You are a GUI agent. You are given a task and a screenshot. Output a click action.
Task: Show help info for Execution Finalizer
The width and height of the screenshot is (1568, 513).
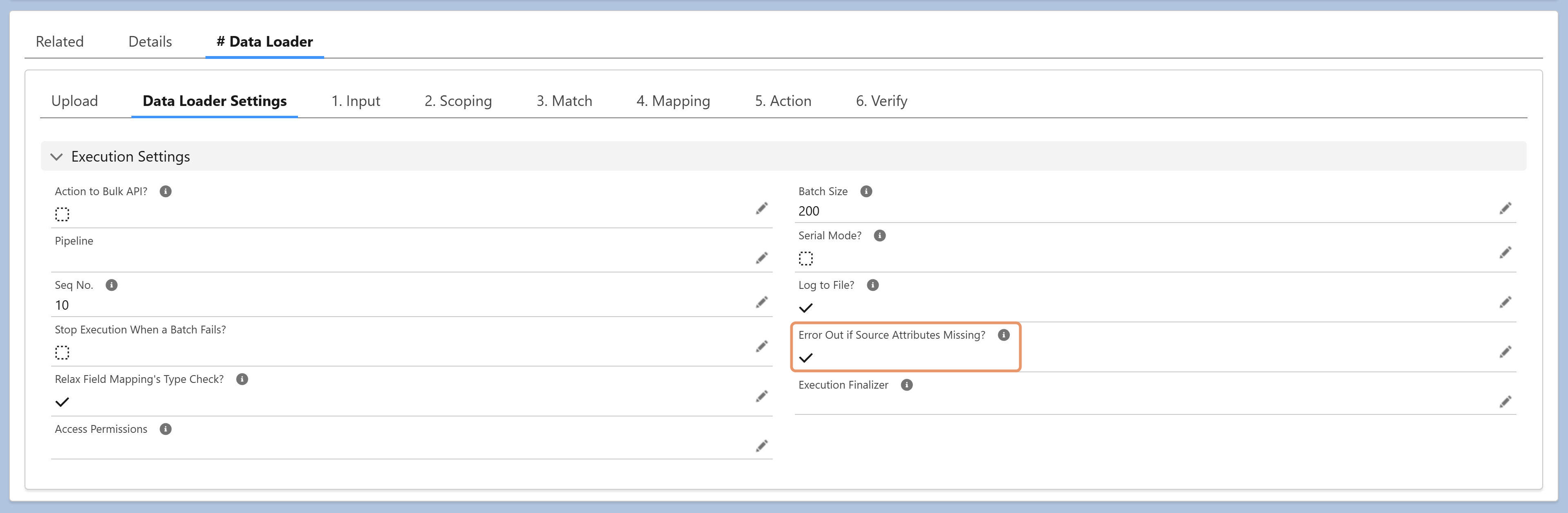[907, 385]
